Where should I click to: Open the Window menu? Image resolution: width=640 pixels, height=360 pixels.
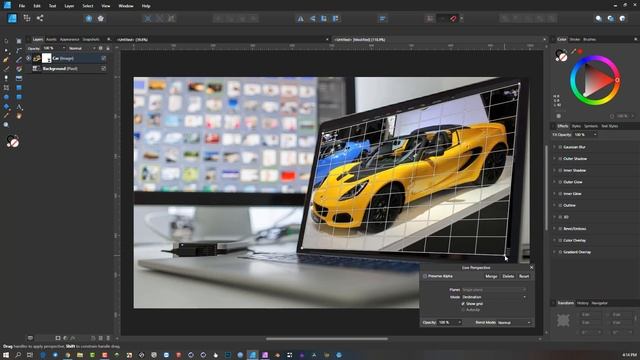point(126,6)
